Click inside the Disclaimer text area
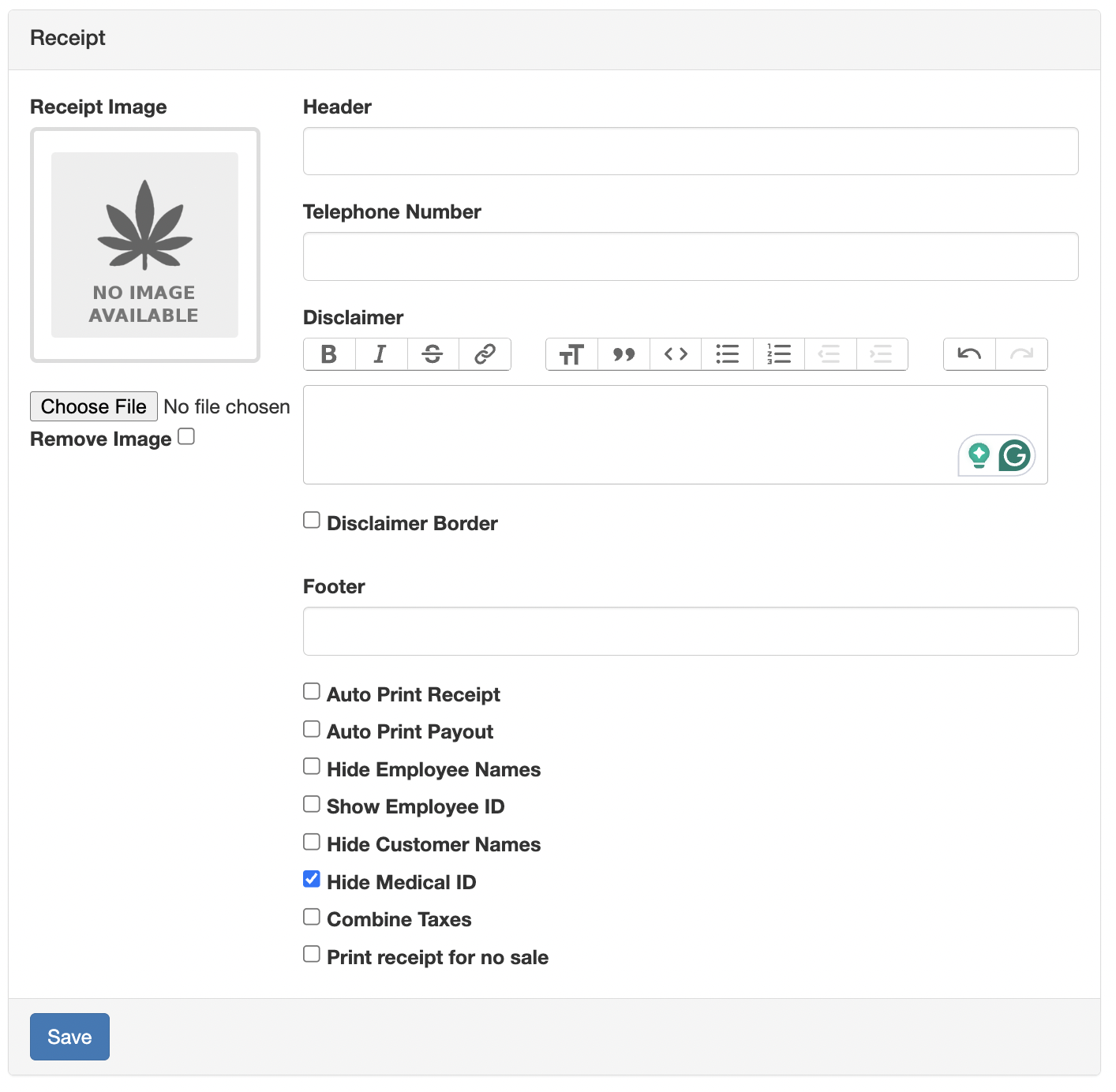This screenshot has width=1116, height=1092. tap(676, 435)
